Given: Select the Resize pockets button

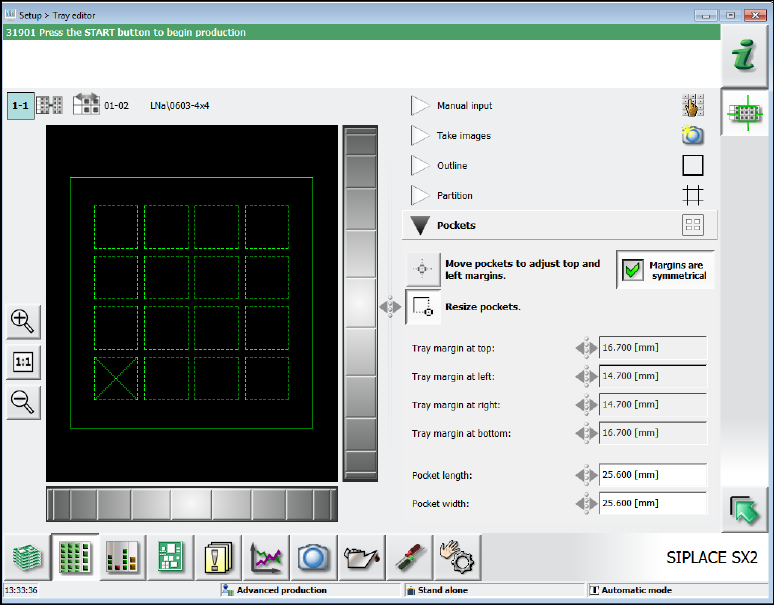Looking at the screenshot, I should coord(422,307).
